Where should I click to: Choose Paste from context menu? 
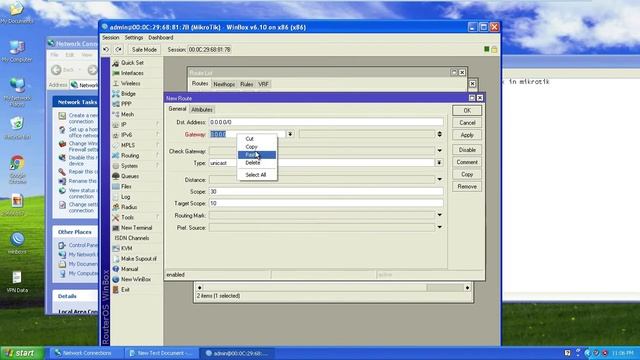click(257, 155)
